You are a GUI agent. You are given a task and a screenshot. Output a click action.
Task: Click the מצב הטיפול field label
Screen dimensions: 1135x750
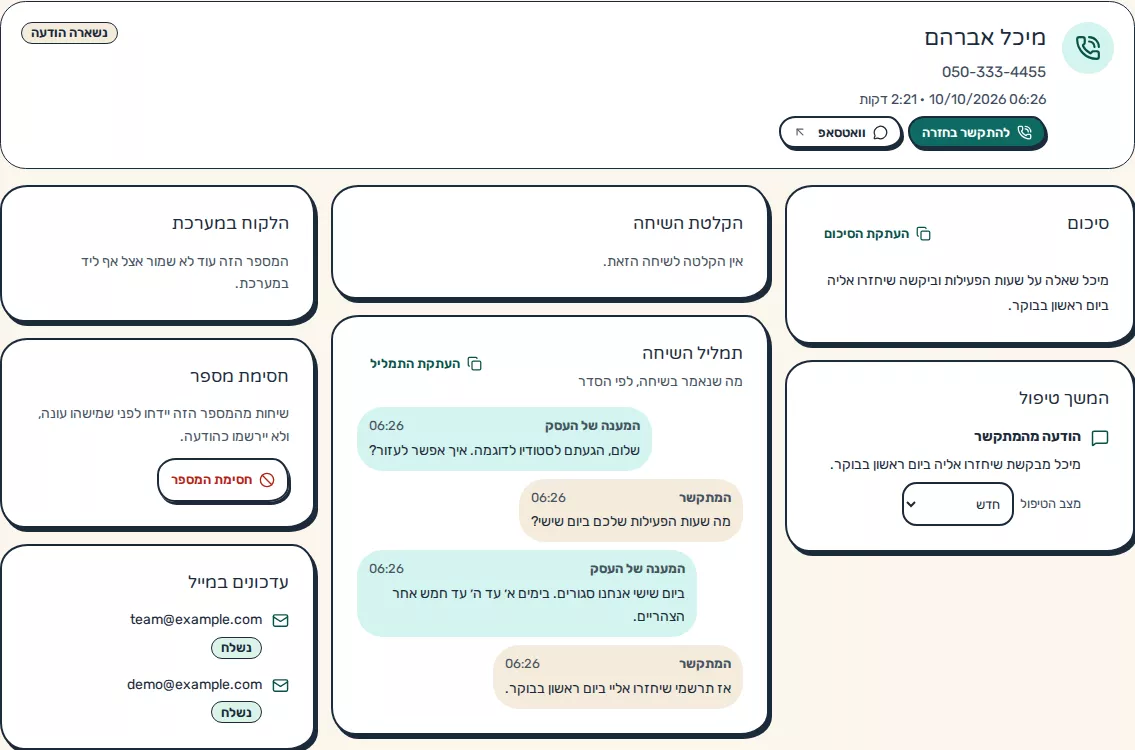coord(1050,504)
